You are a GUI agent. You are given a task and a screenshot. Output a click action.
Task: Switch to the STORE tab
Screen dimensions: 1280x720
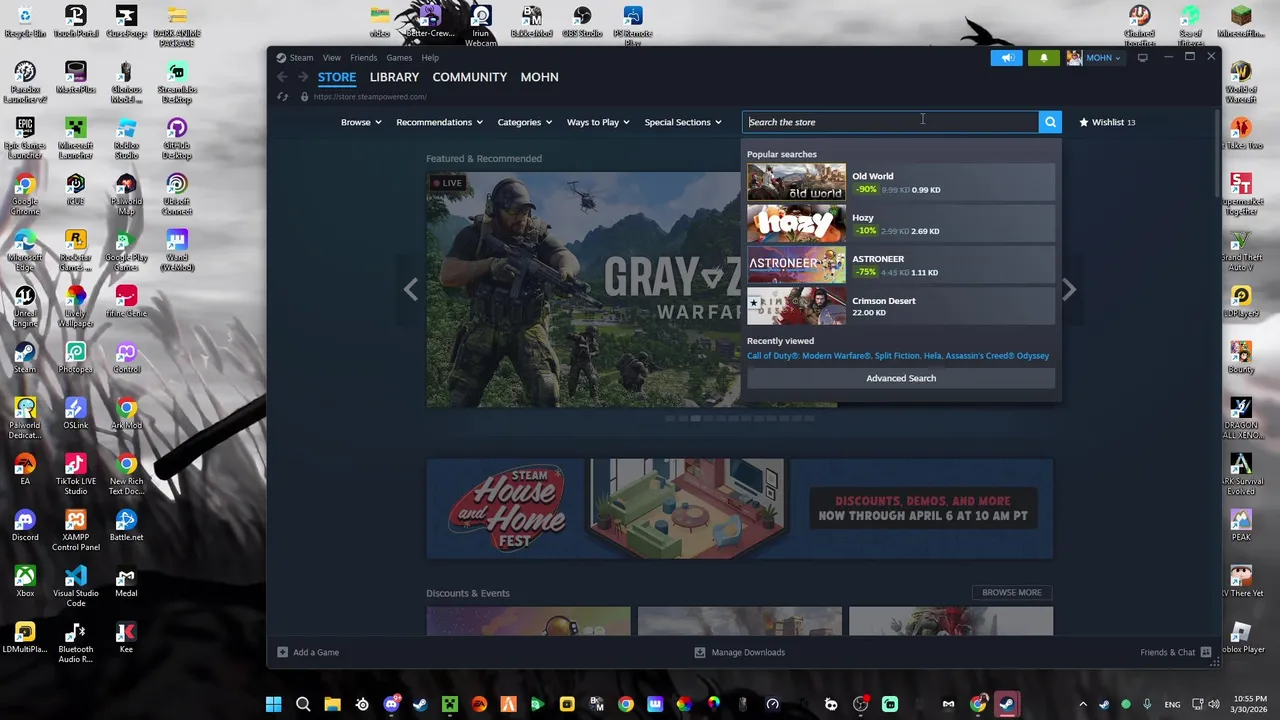pyautogui.click(x=337, y=77)
